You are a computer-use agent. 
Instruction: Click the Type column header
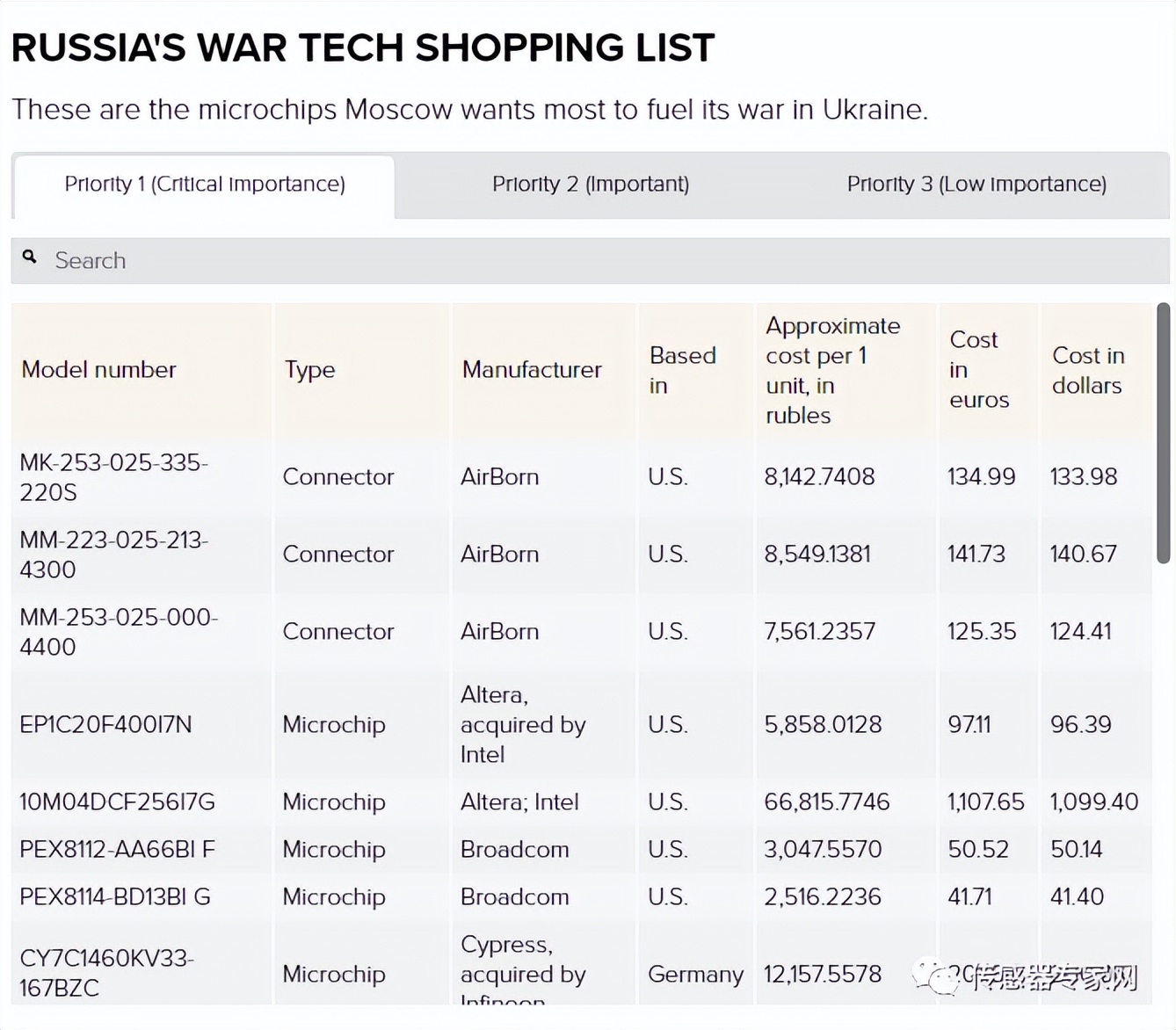point(309,370)
